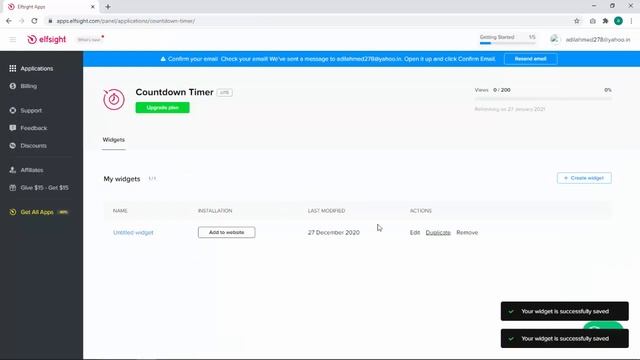Screen dimensions: 640x360
Task: Reload the page with refresh icon
Action: coord(34,21)
